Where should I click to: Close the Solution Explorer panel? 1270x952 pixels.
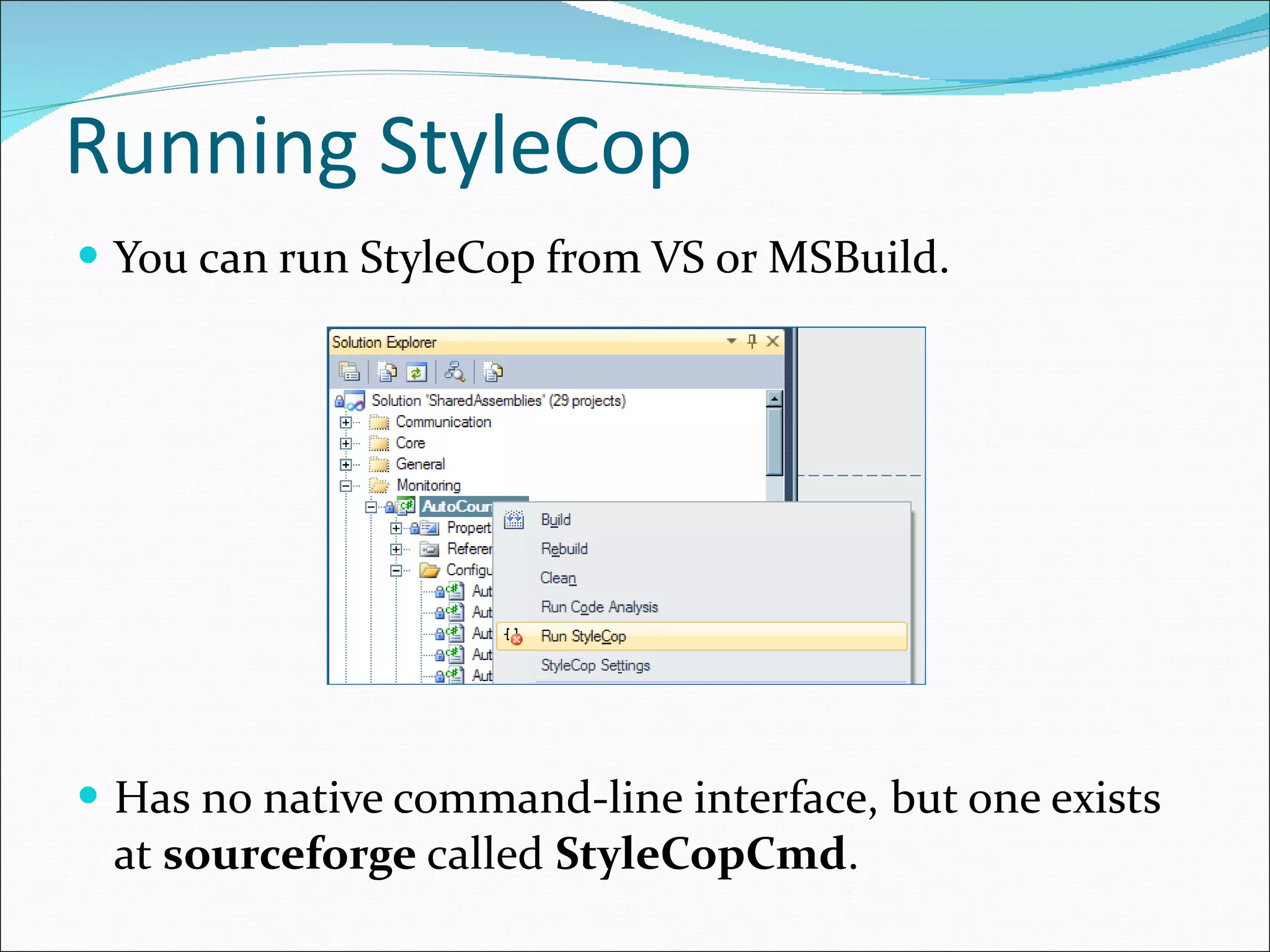click(773, 342)
